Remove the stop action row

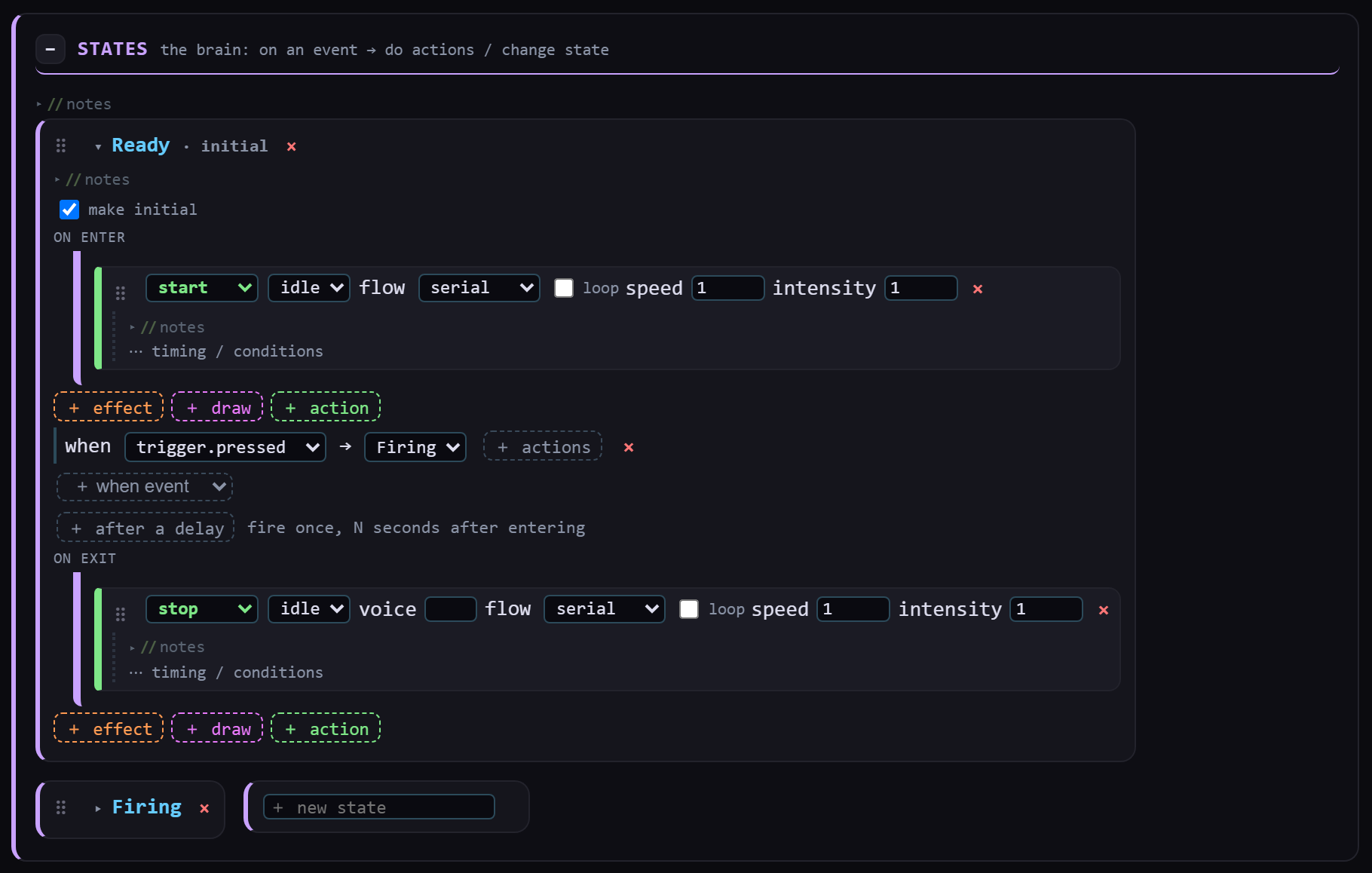[x=1104, y=610]
